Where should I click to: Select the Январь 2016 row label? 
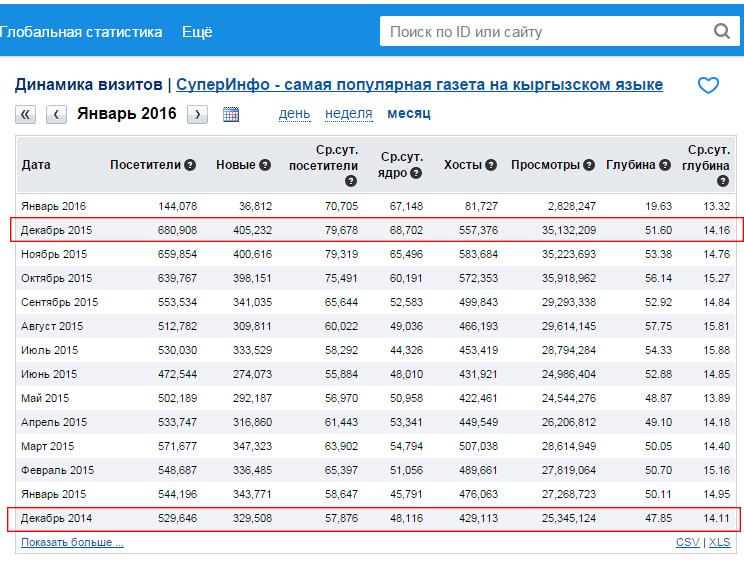click(54, 206)
